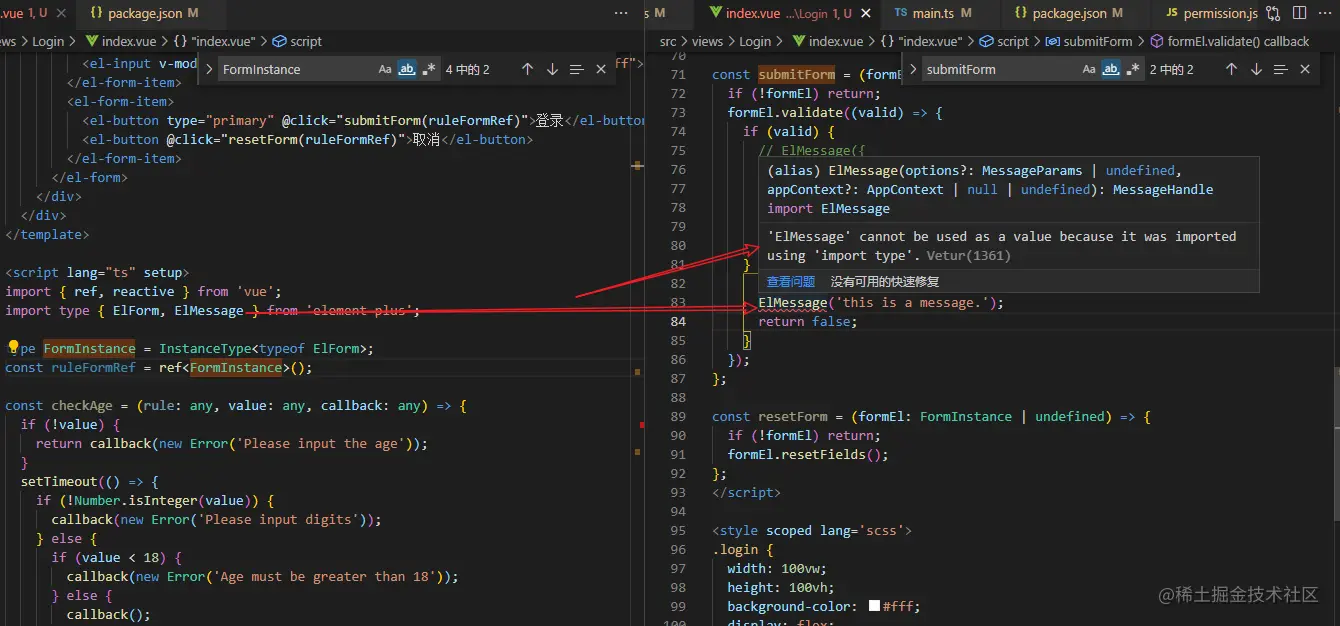
Task: Click 'background-color' CSS property line
Action: pos(823,607)
